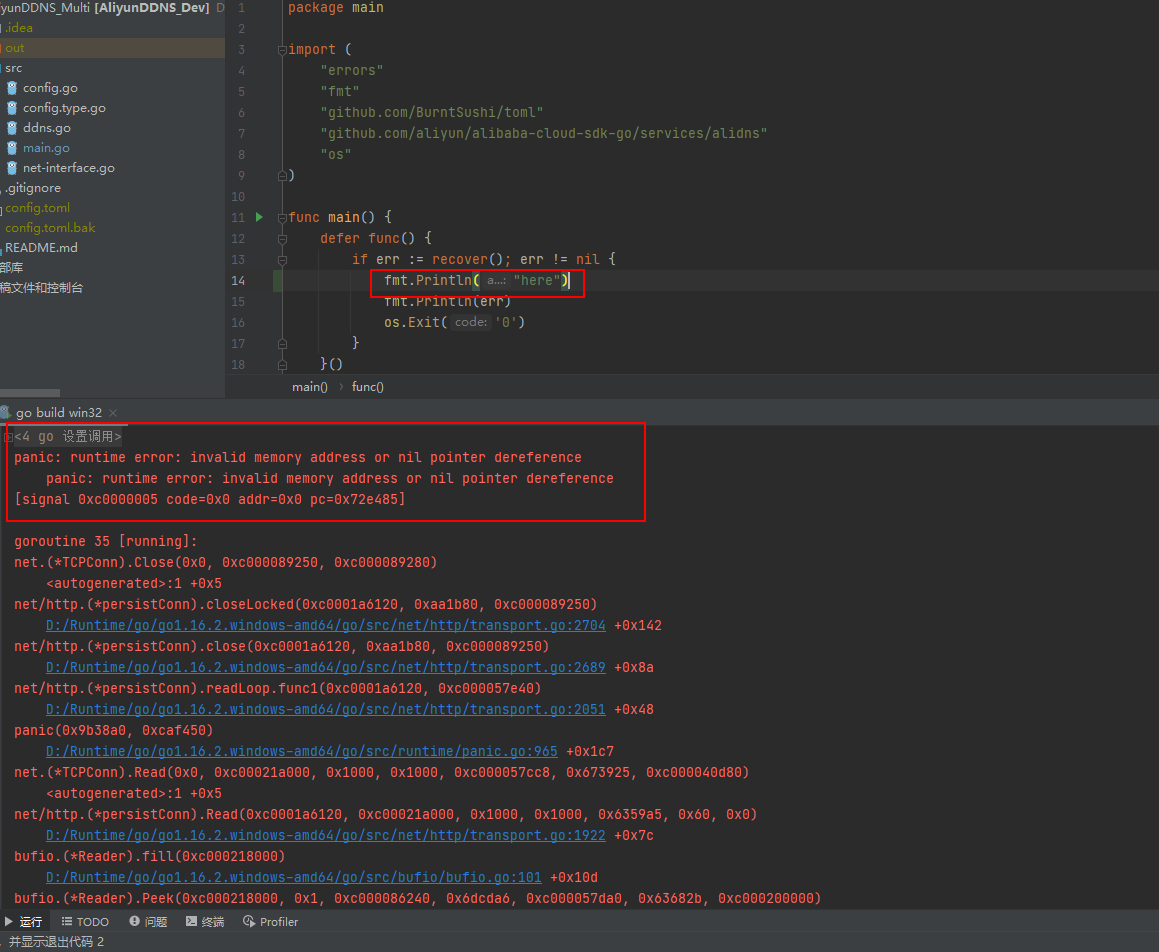Viewport: 1159px width, 952px height.
Task: Click line number 14 in the editor gutter
Action: point(238,280)
